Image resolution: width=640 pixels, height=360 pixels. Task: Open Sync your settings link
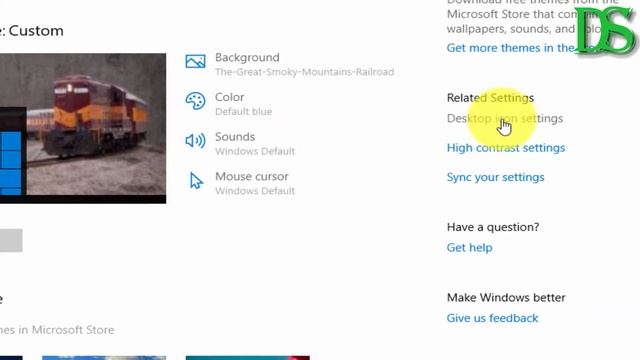496,177
